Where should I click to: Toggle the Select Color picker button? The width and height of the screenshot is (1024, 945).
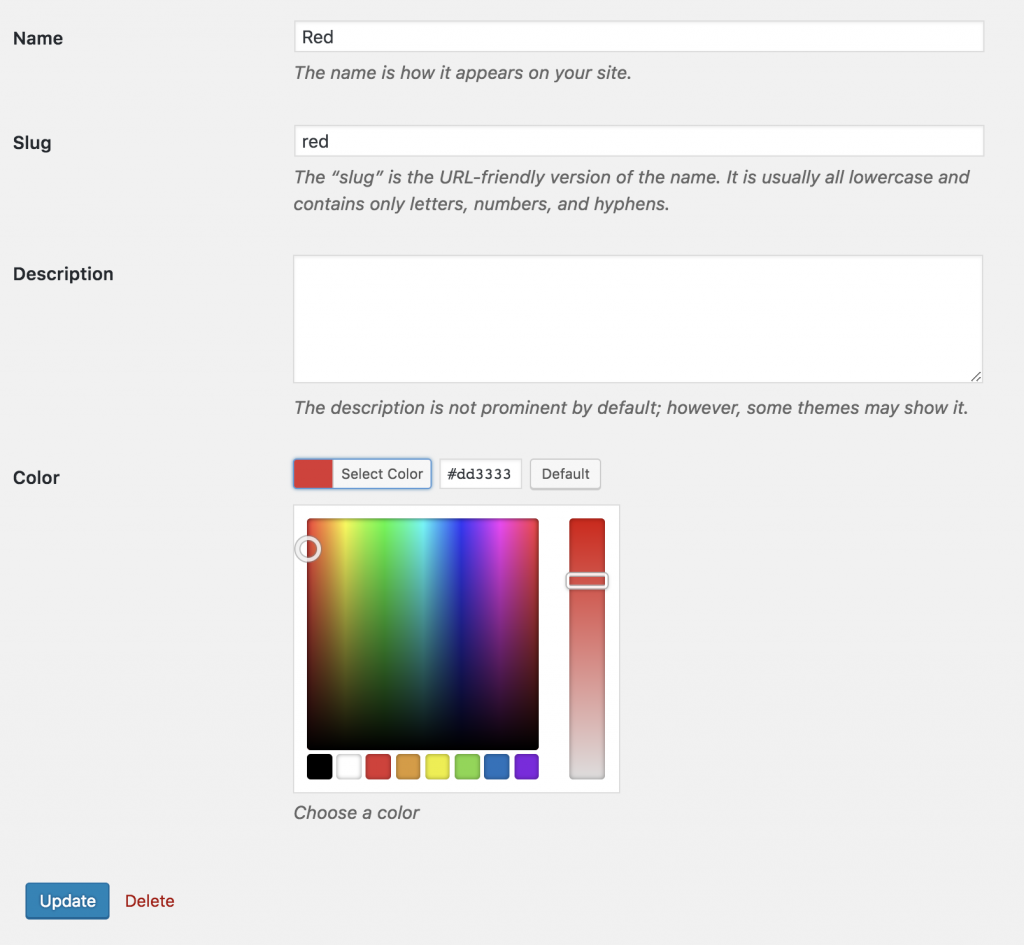pos(381,474)
